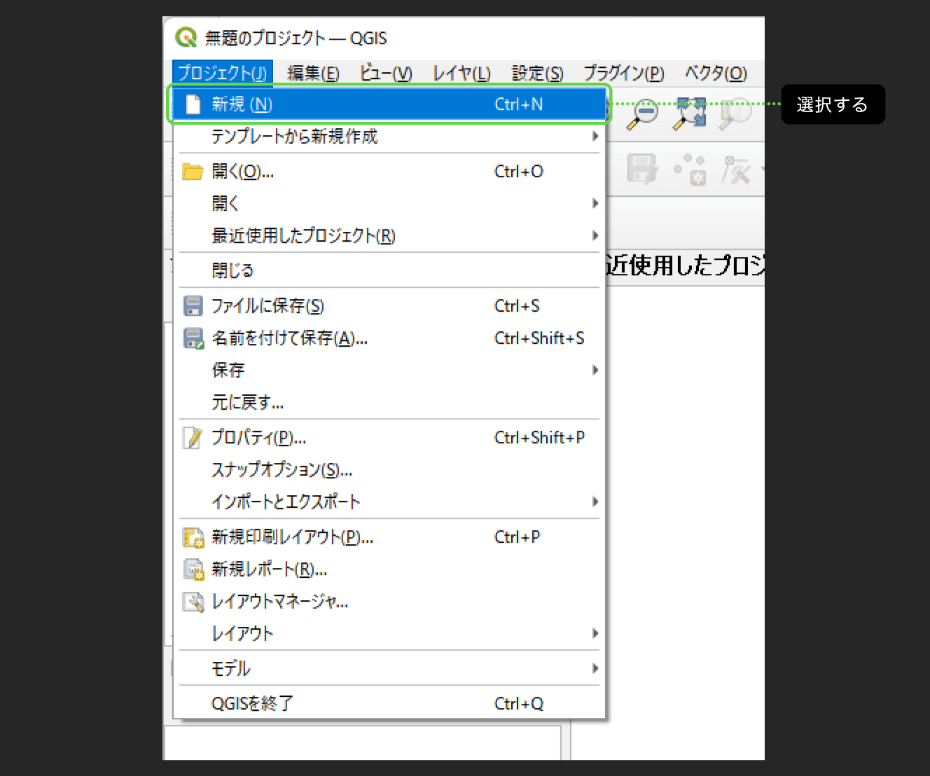
Task: Choose 開く(O)... with folder icon
Action: tap(389, 171)
